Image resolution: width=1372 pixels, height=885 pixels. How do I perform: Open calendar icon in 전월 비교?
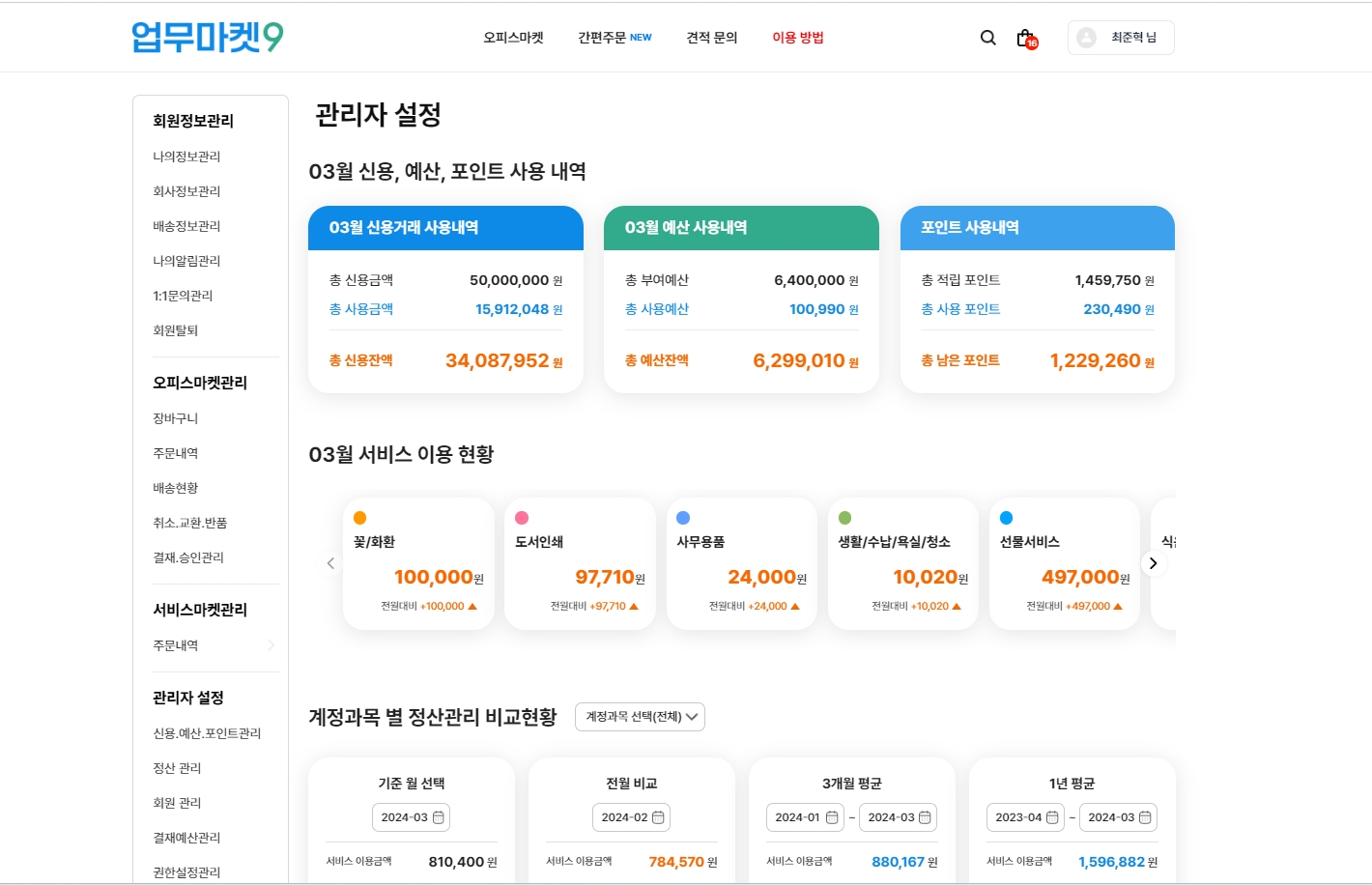pyautogui.click(x=659, y=817)
